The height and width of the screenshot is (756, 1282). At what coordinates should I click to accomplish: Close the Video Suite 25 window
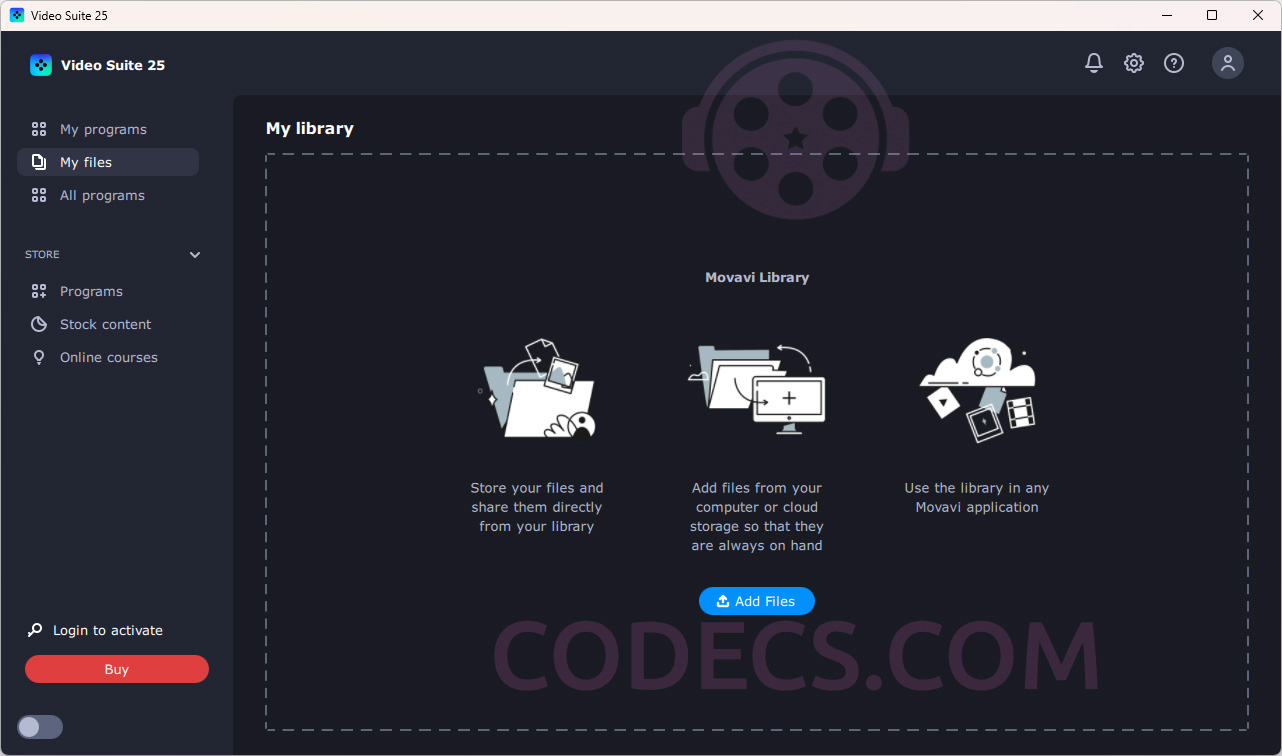click(x=1258, y=15)
